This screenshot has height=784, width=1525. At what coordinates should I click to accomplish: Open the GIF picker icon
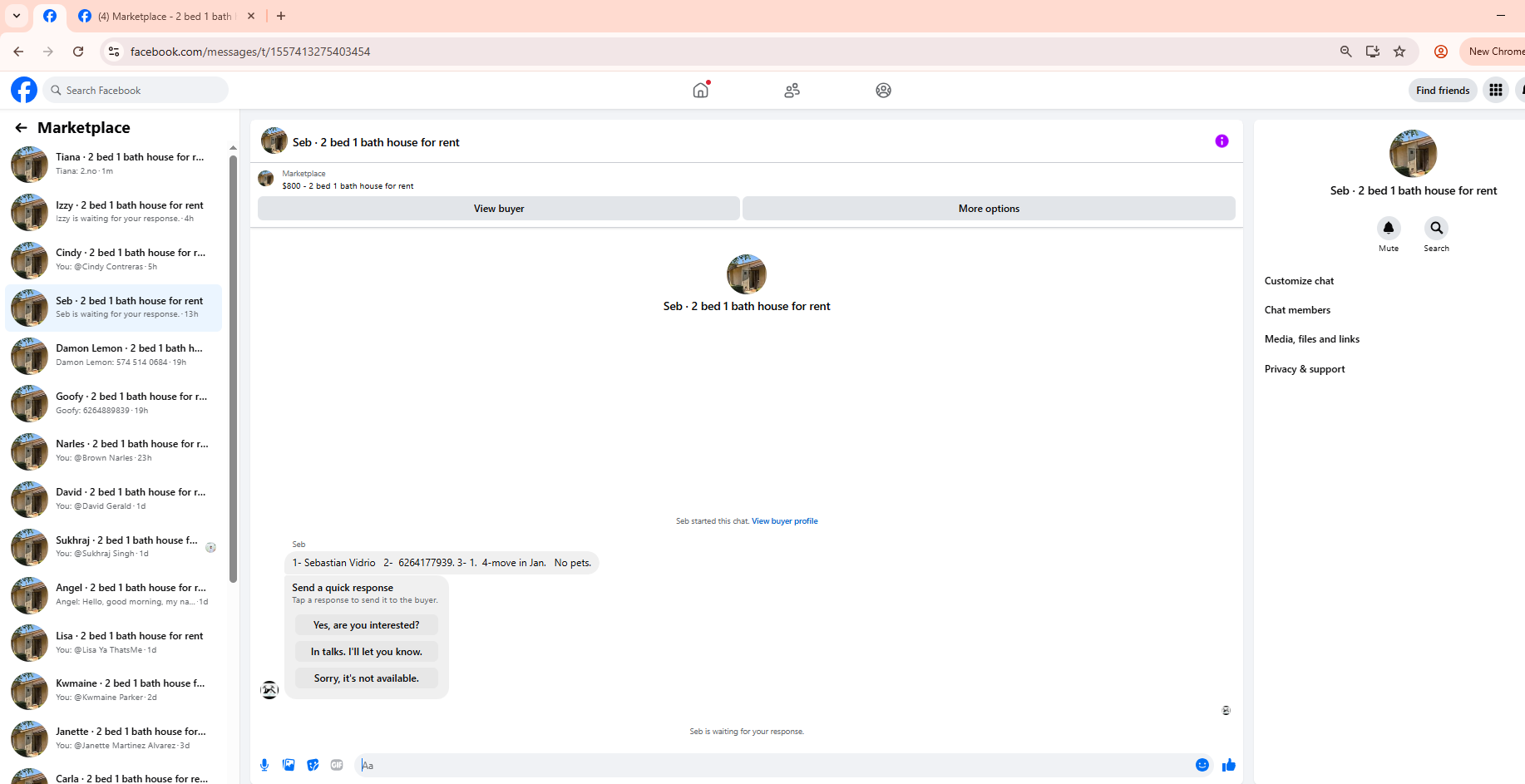(x=337, y=765)
